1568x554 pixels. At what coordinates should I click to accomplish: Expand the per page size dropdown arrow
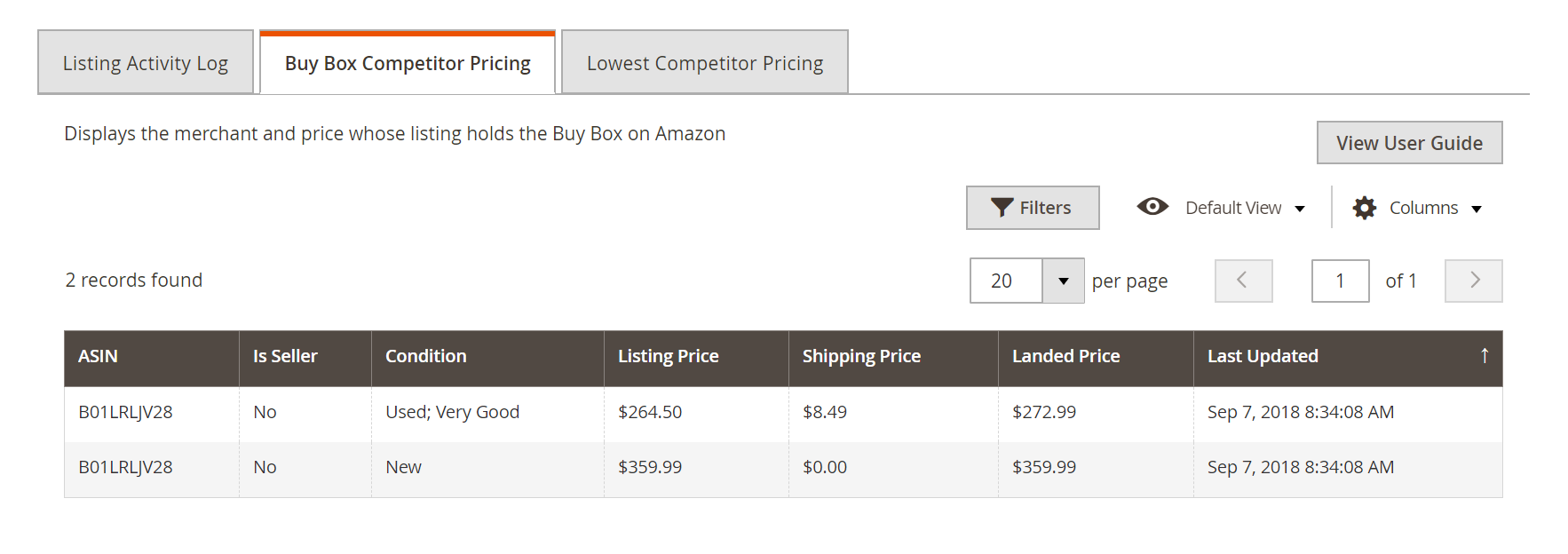(x=1063, y=281)
